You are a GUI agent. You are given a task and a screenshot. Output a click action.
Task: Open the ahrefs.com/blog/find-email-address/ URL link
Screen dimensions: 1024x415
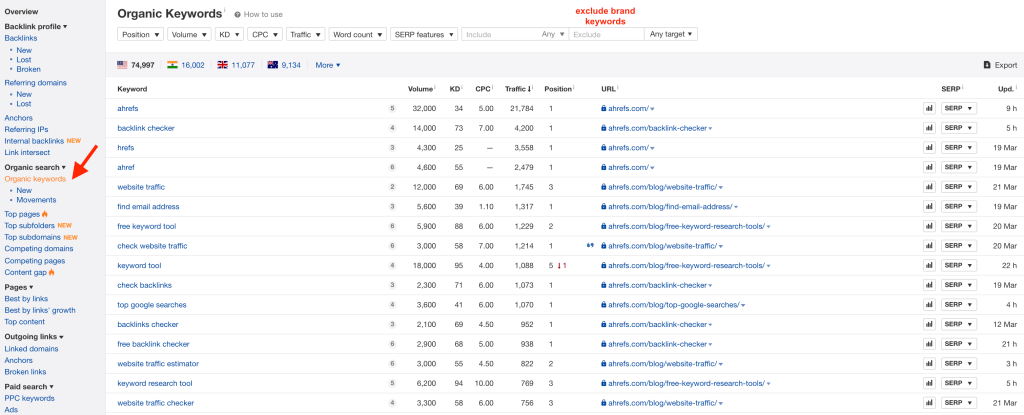click(670, 207)
